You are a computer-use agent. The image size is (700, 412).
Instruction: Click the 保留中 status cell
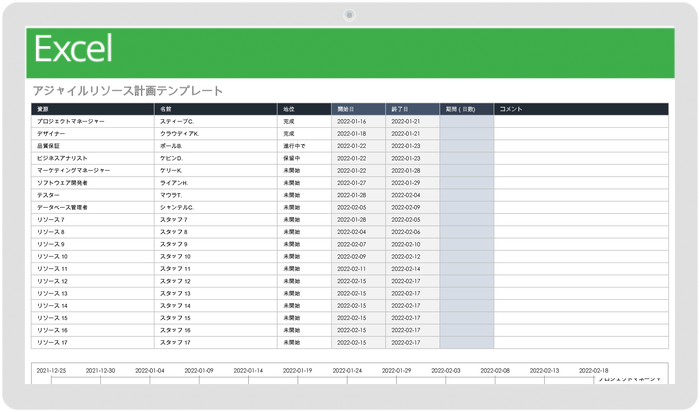[x=304, y=158]
